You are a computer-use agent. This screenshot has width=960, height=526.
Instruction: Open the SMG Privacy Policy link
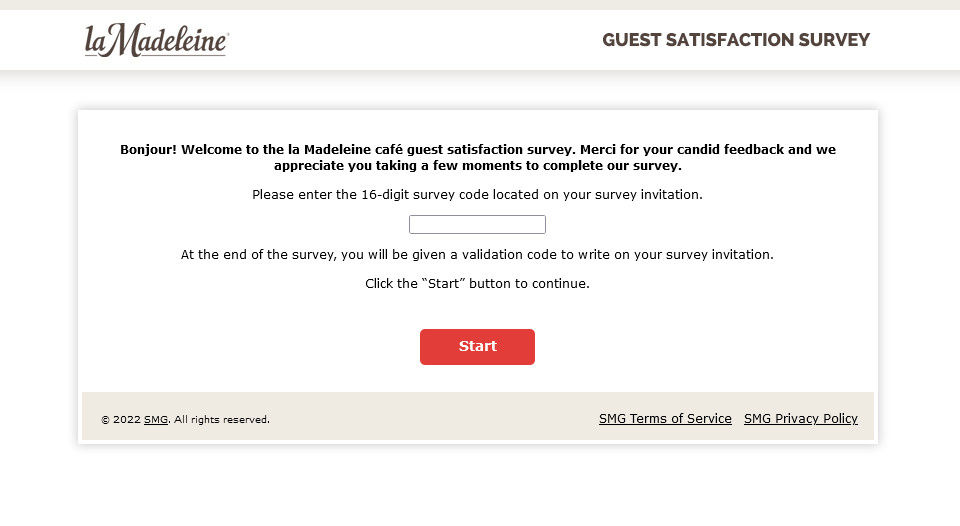(800, 418)
